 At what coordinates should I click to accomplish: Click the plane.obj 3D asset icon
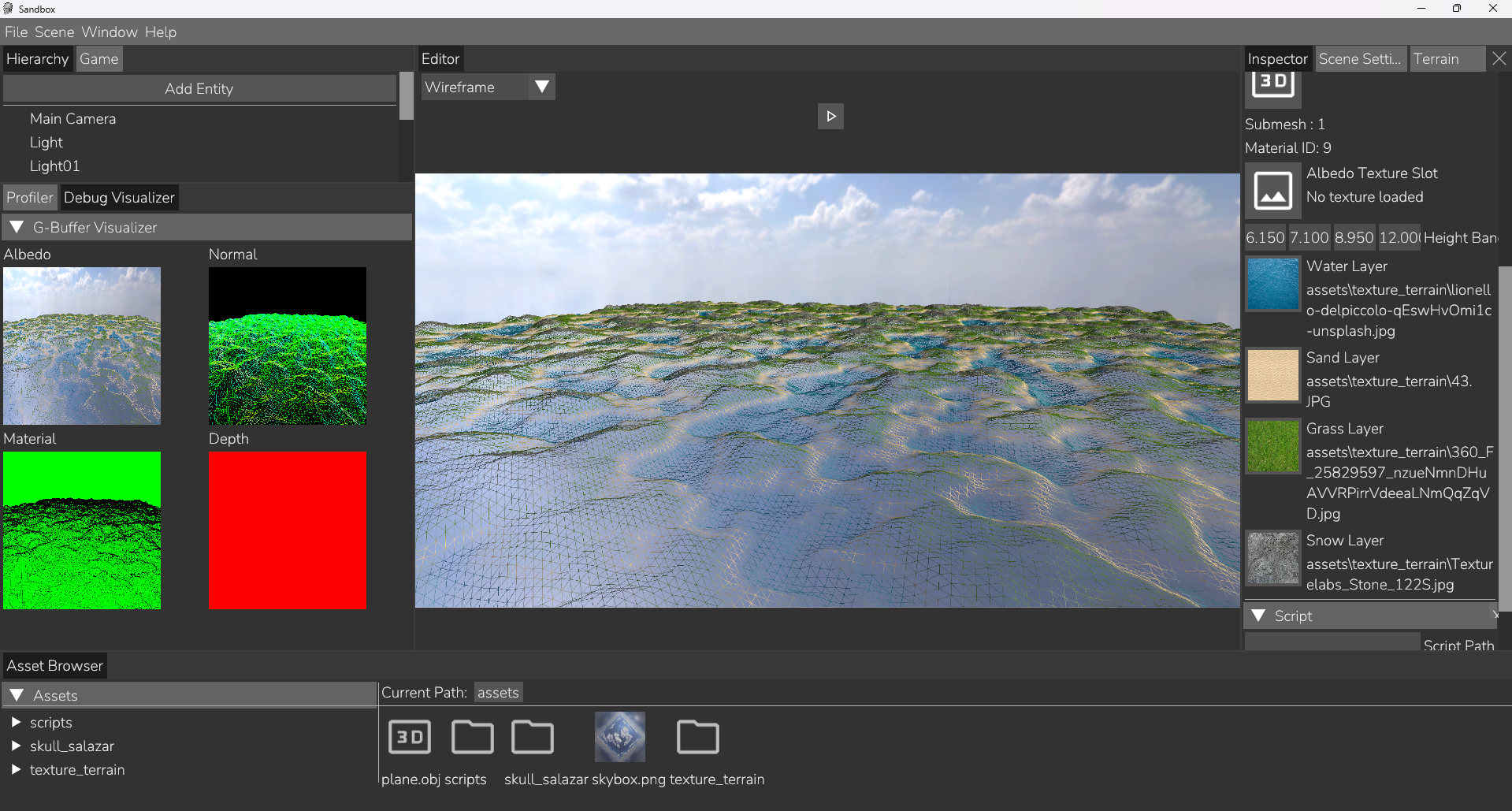(410, 738)
